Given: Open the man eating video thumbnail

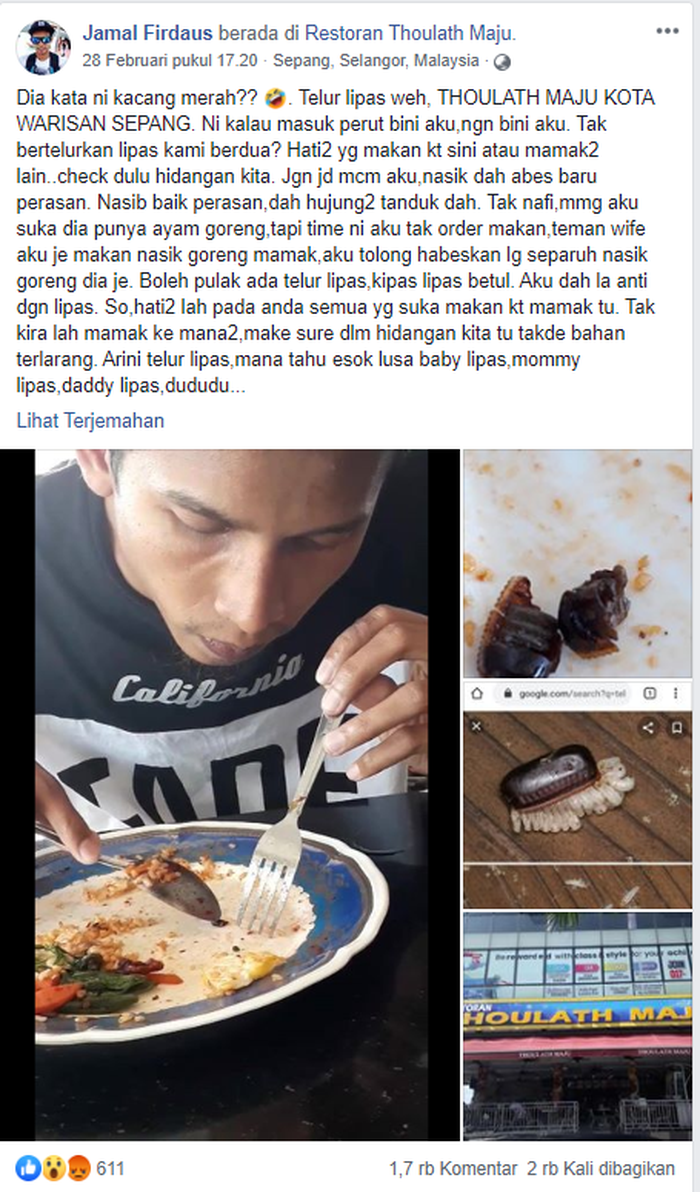Looking at the screenshot, I should [230, 794].
